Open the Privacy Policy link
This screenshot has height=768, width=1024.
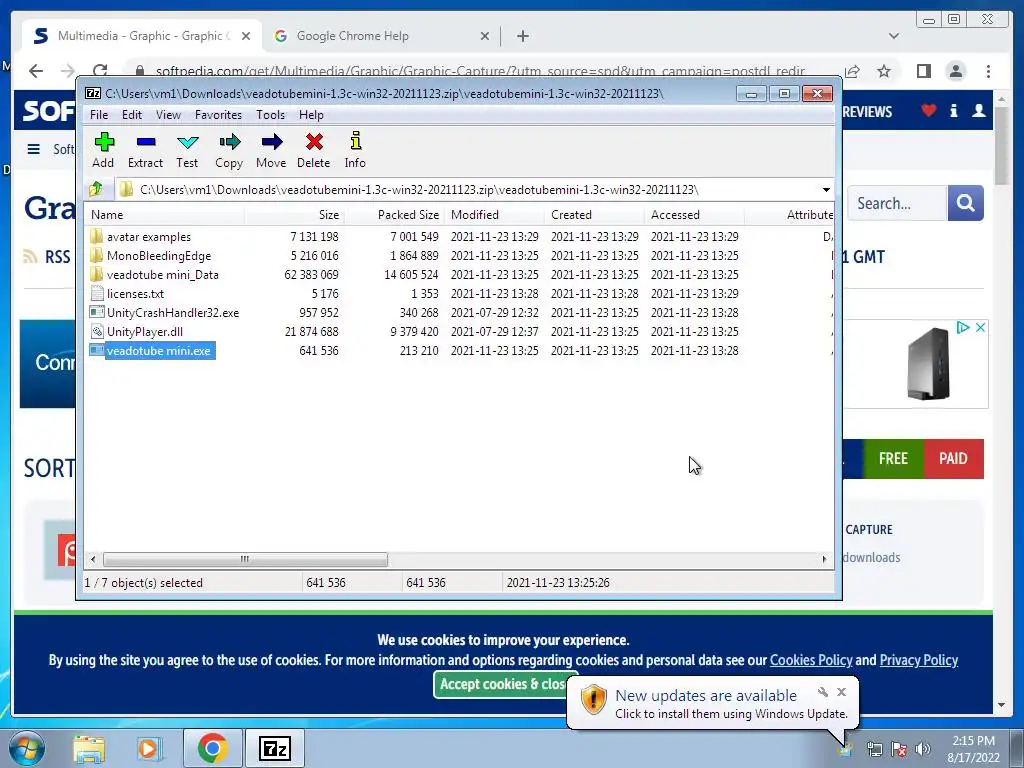[x=918, y=660]
